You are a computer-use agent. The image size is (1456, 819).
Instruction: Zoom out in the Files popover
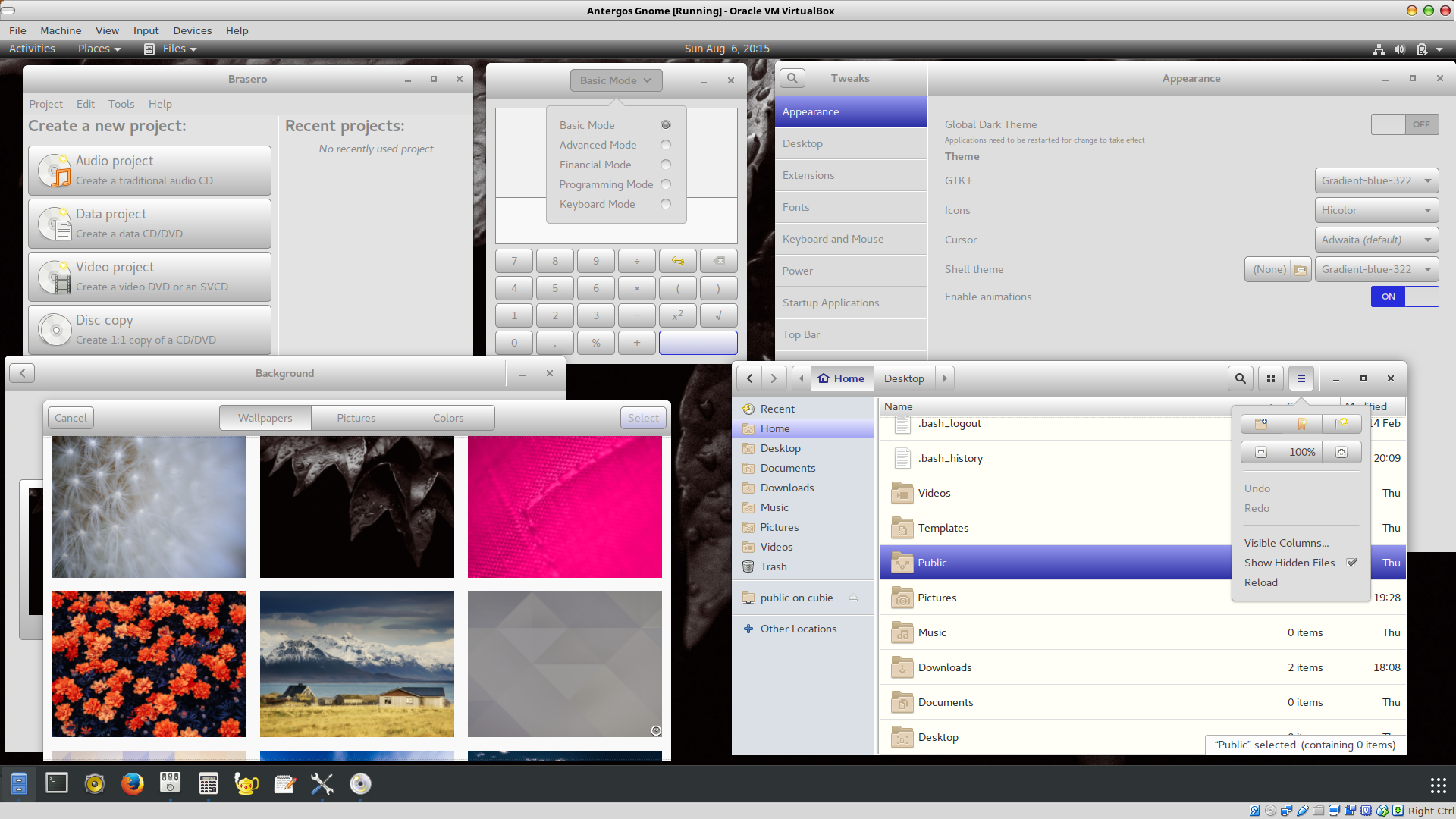pyautogui.click(x=1261, y=452)
